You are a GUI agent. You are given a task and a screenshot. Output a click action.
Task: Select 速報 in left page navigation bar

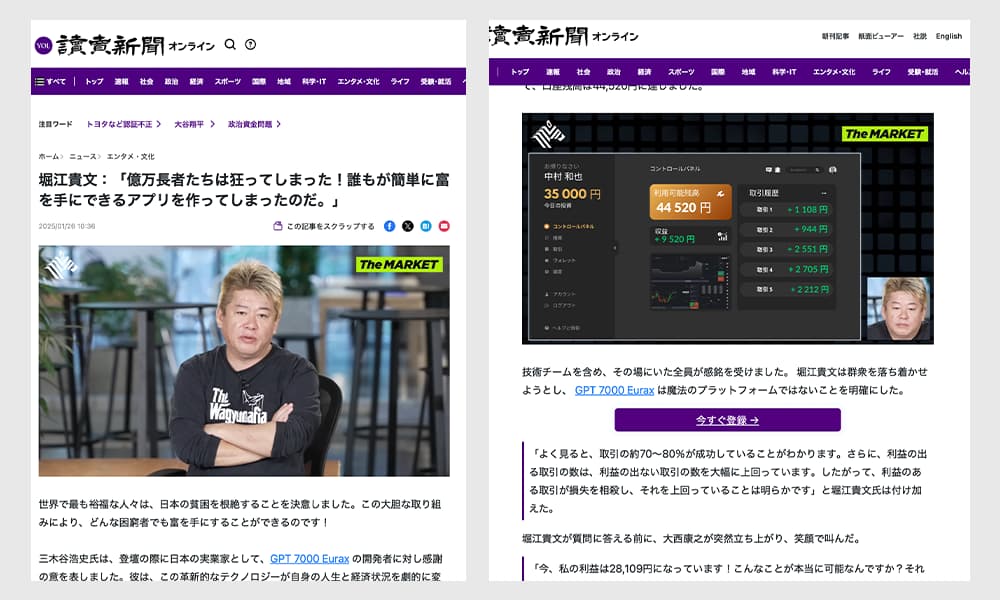[x=121, y=82]
